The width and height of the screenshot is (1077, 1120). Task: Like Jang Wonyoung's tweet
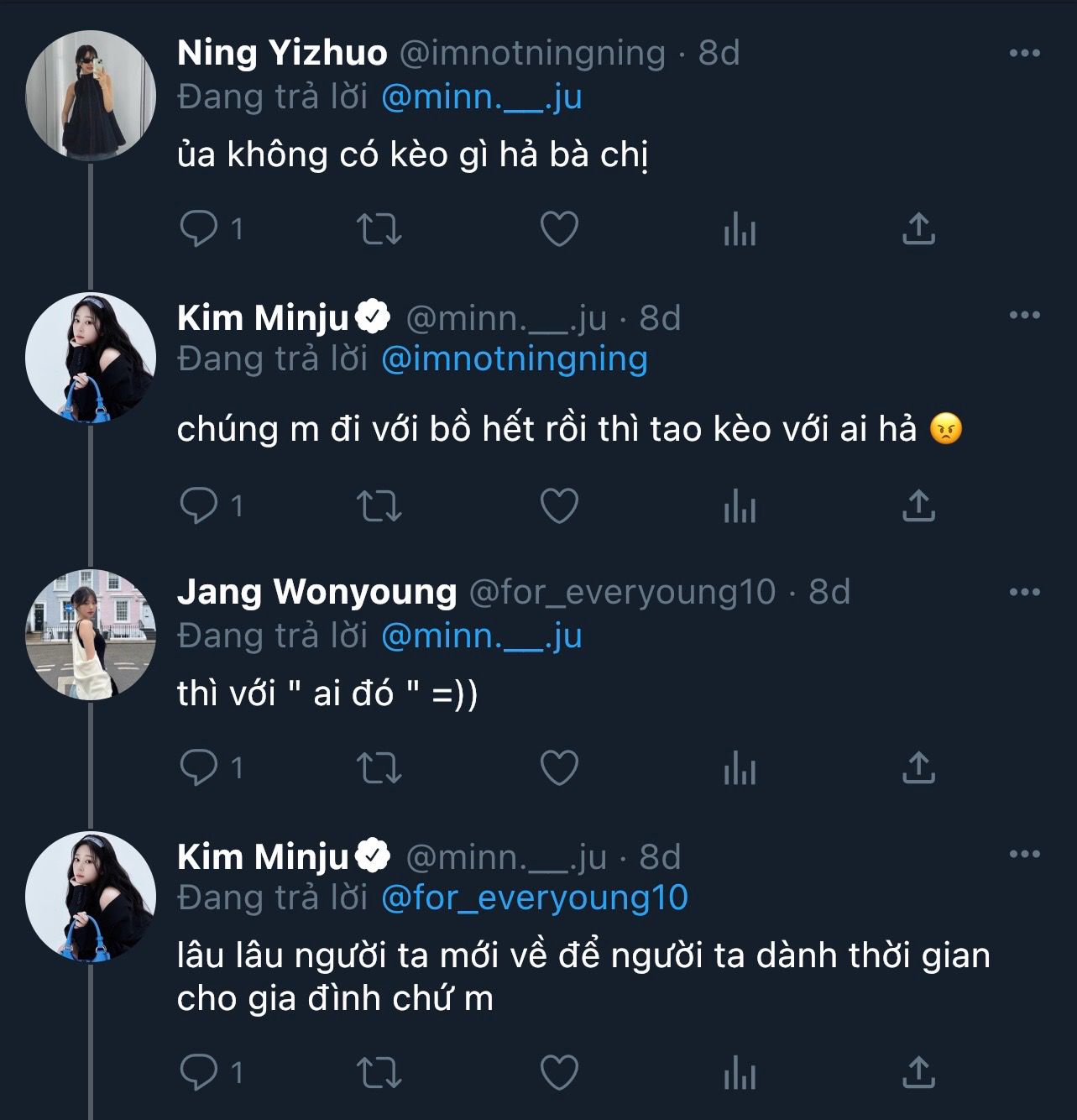pos(559,767)
